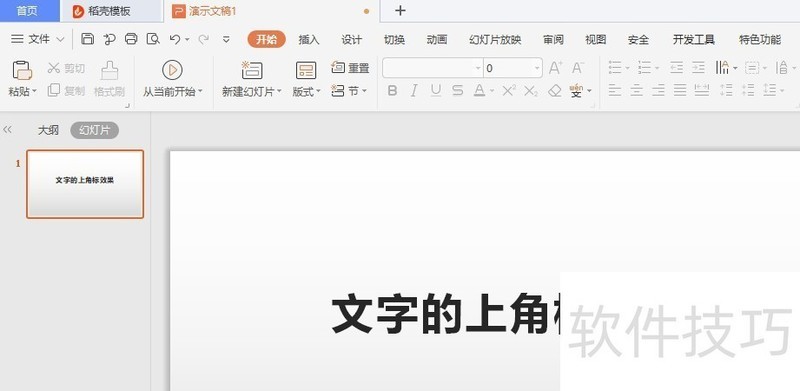Switch to the Slides (幻灯片) panel view
This screenshot has width=800, height=391.
pyautogui.click(x=94, y=130)
